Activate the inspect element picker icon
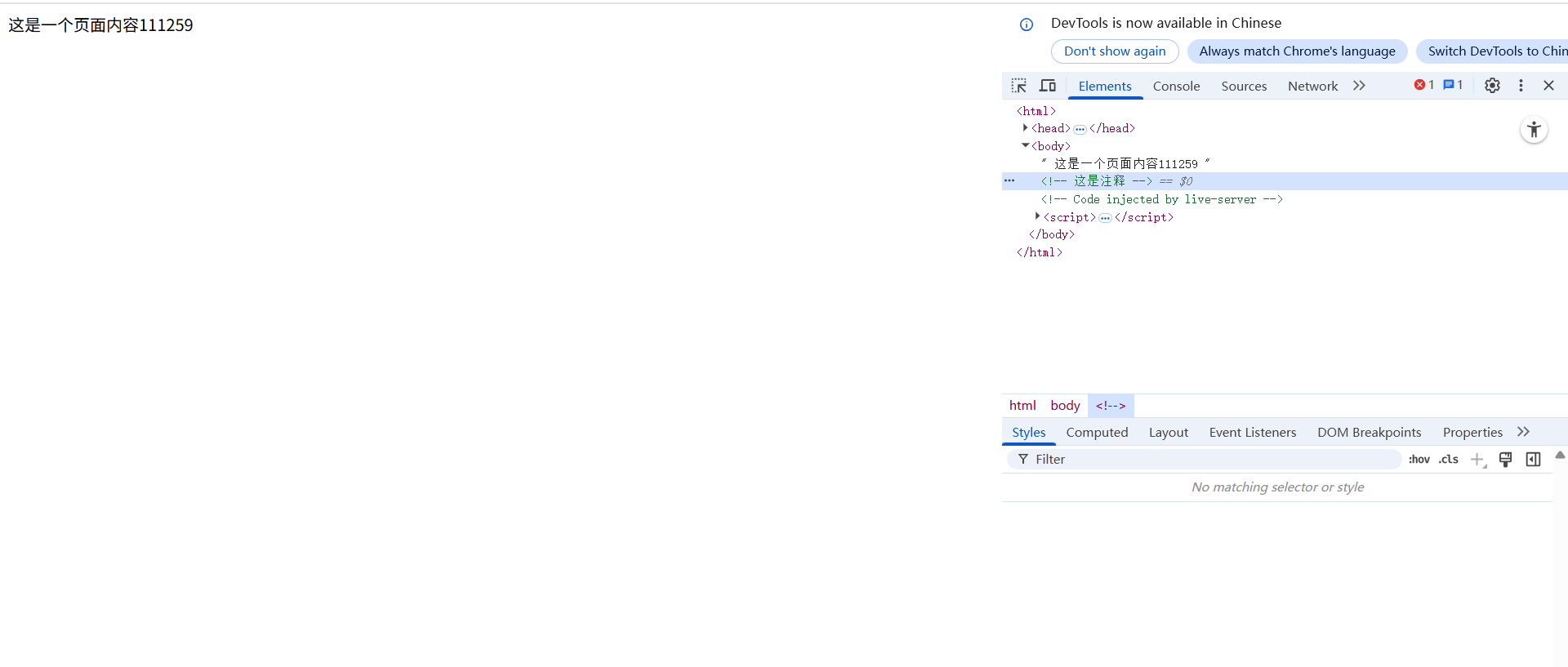 point(1018,86)
